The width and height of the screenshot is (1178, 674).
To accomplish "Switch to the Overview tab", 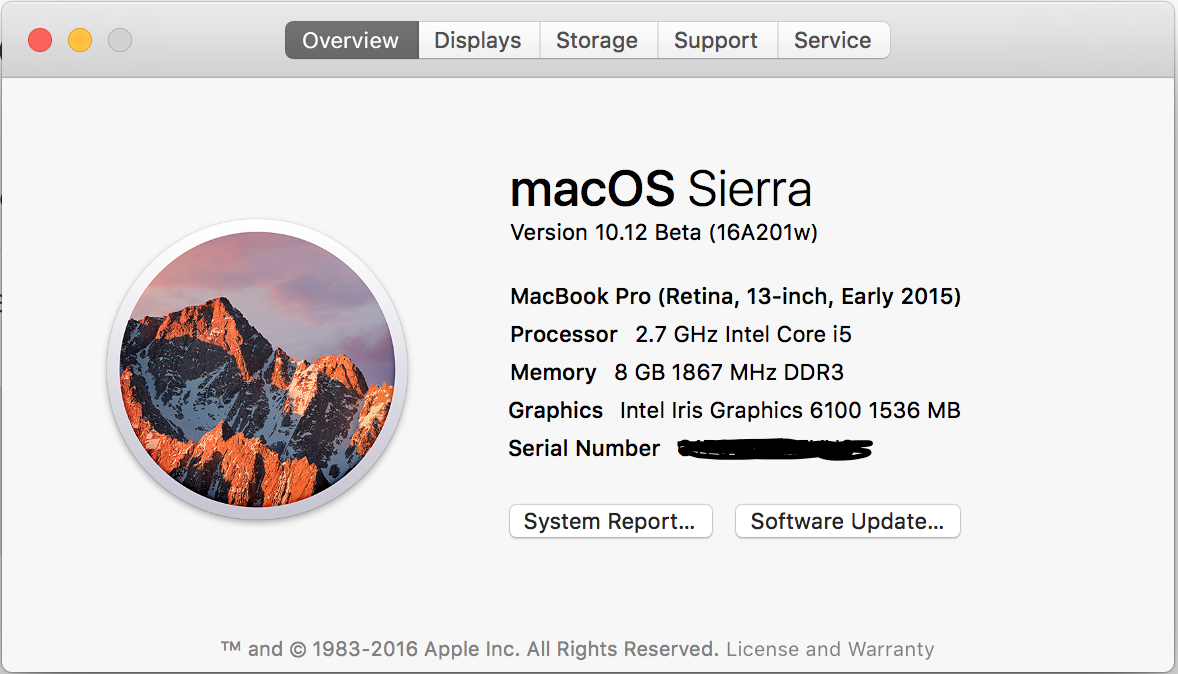I will [352, 40].
